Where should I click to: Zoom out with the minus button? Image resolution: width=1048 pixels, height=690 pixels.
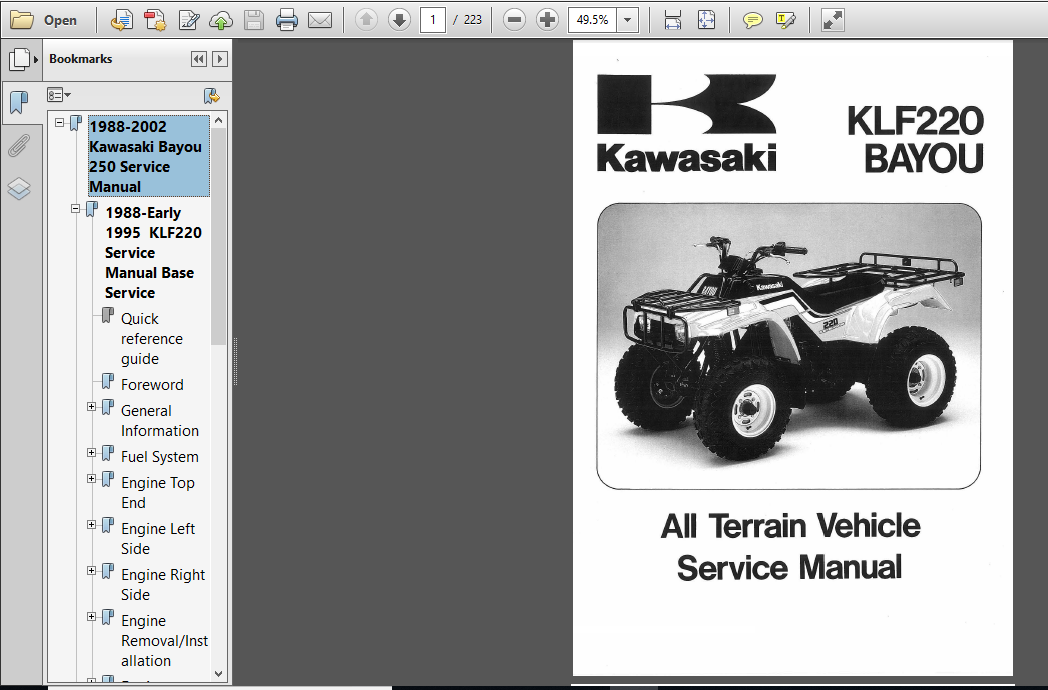[x=514, y=20]
